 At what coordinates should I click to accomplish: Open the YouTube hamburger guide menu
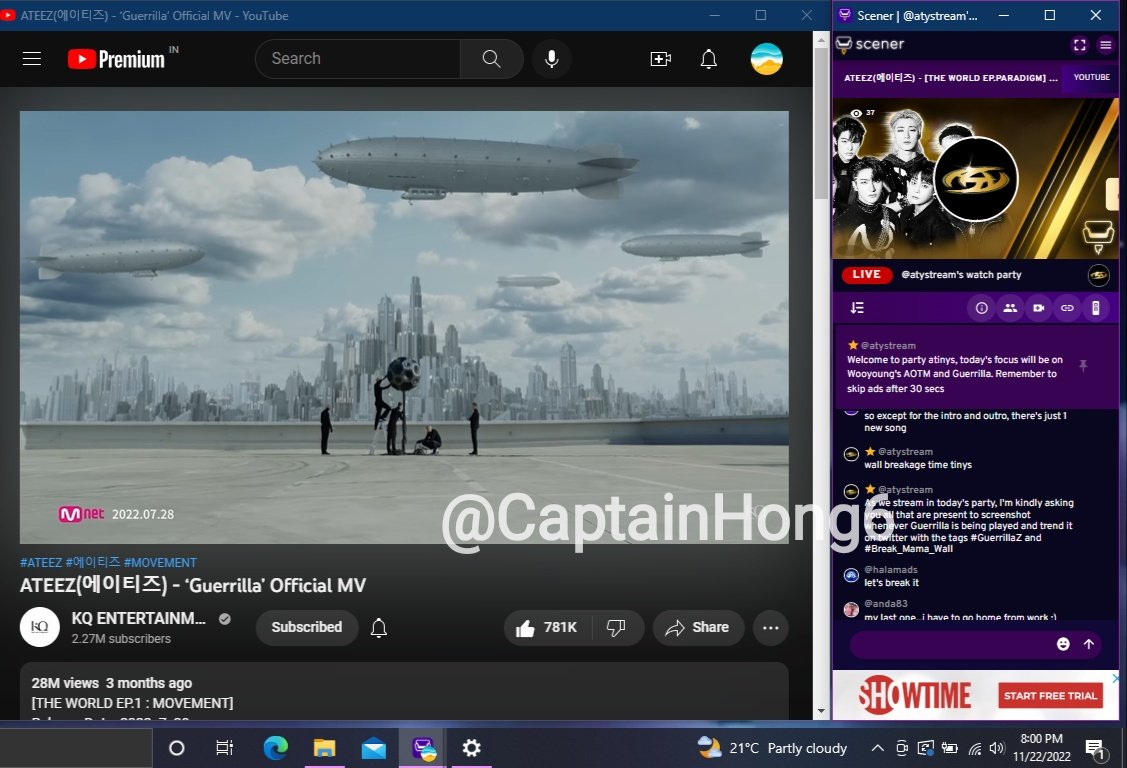[32, 59]
